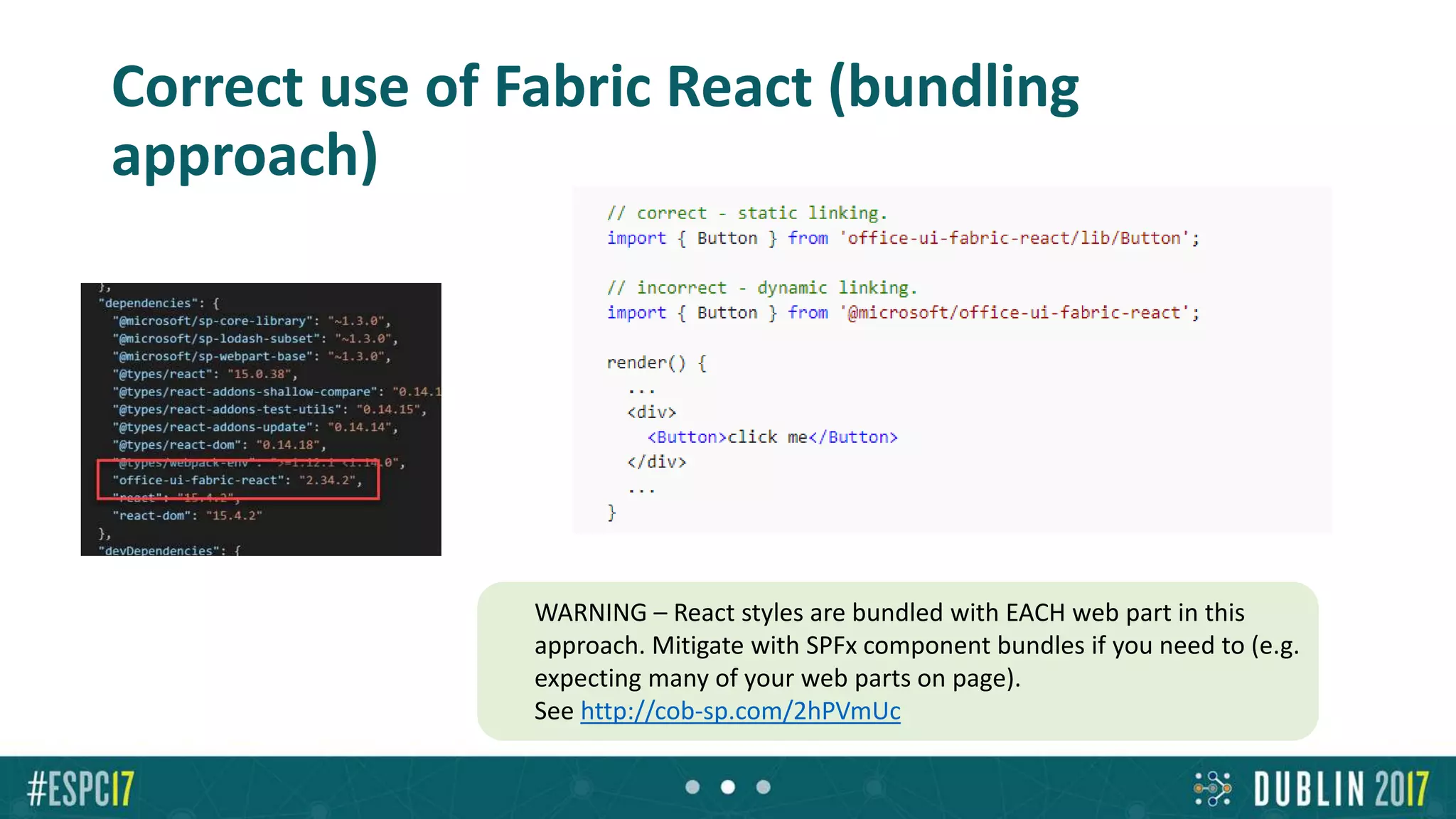This screenshot has height=819, width=1456.
Task: Click the '@microsoft/sp-core-library' dependency line
Action: tap(252, 321)
